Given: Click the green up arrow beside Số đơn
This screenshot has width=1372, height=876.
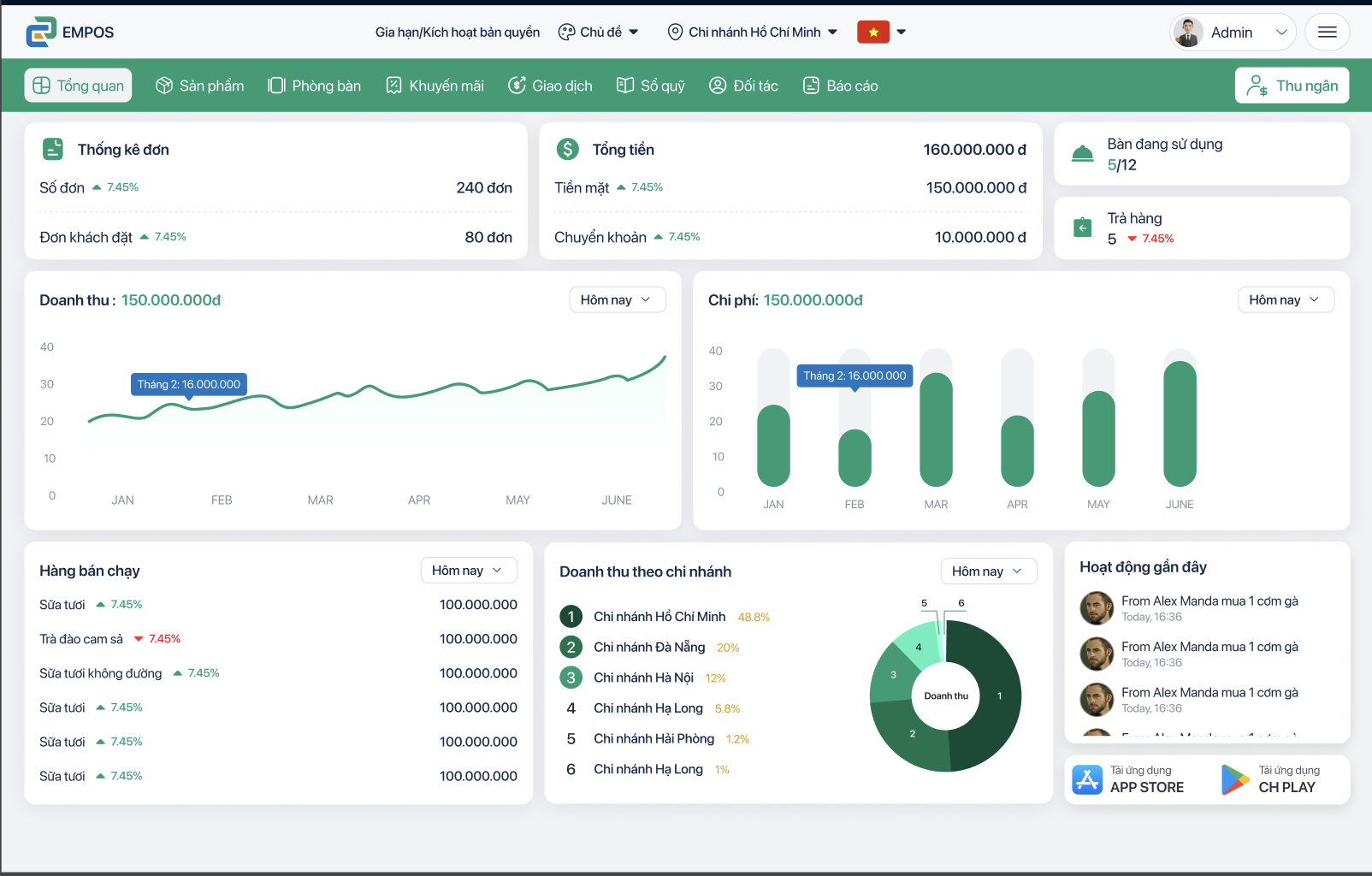Looking at the screenshot, I should (x=97, y=187).
